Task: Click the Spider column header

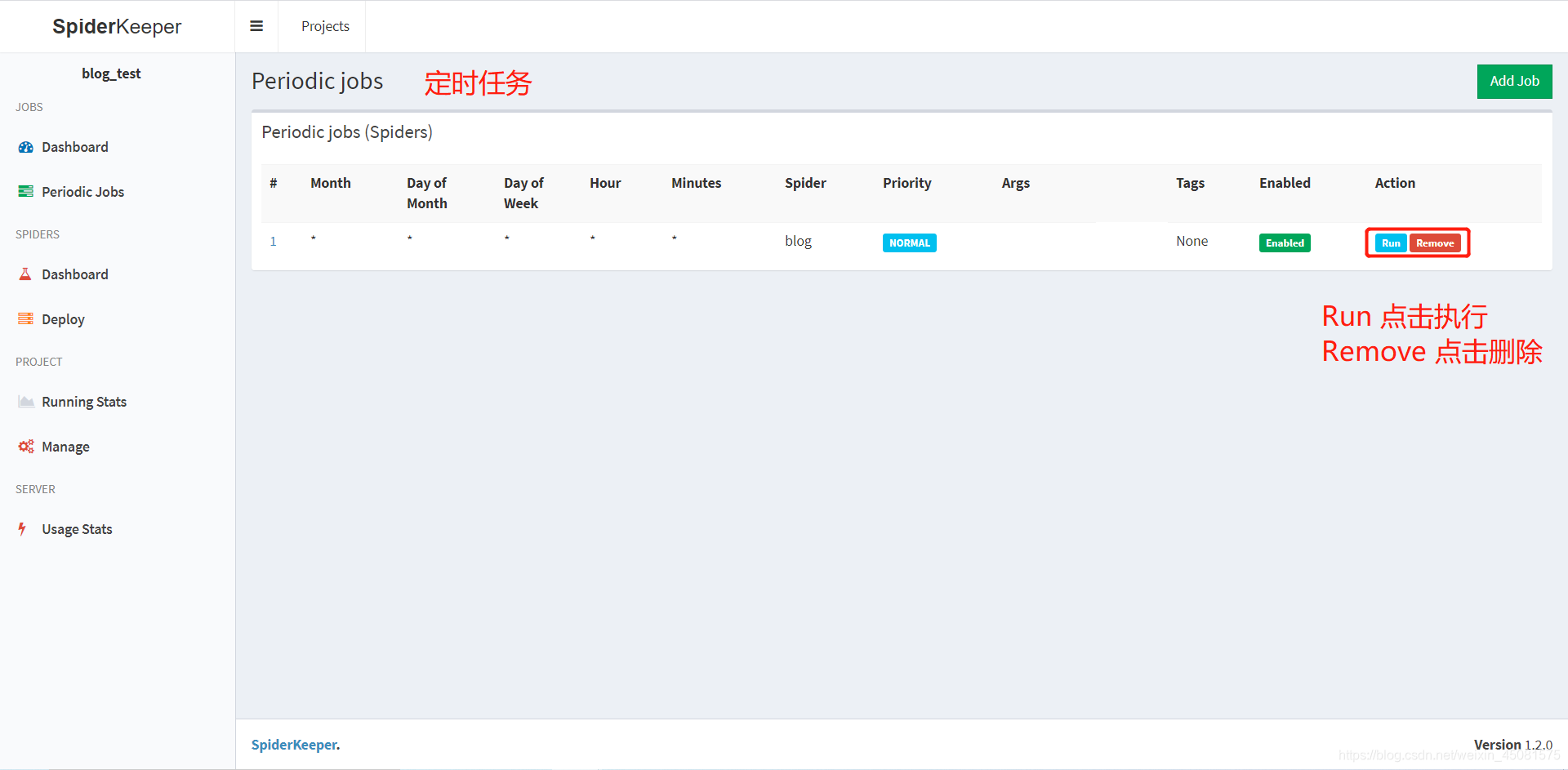Action: (x=805, y=183)
